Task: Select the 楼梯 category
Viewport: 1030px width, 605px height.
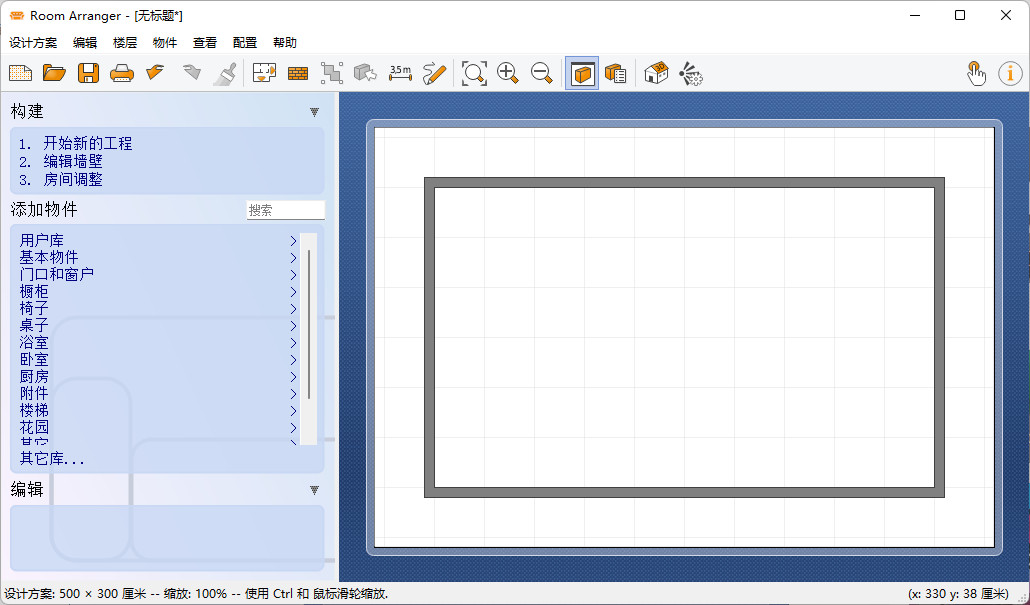Action: click(158, 411)
